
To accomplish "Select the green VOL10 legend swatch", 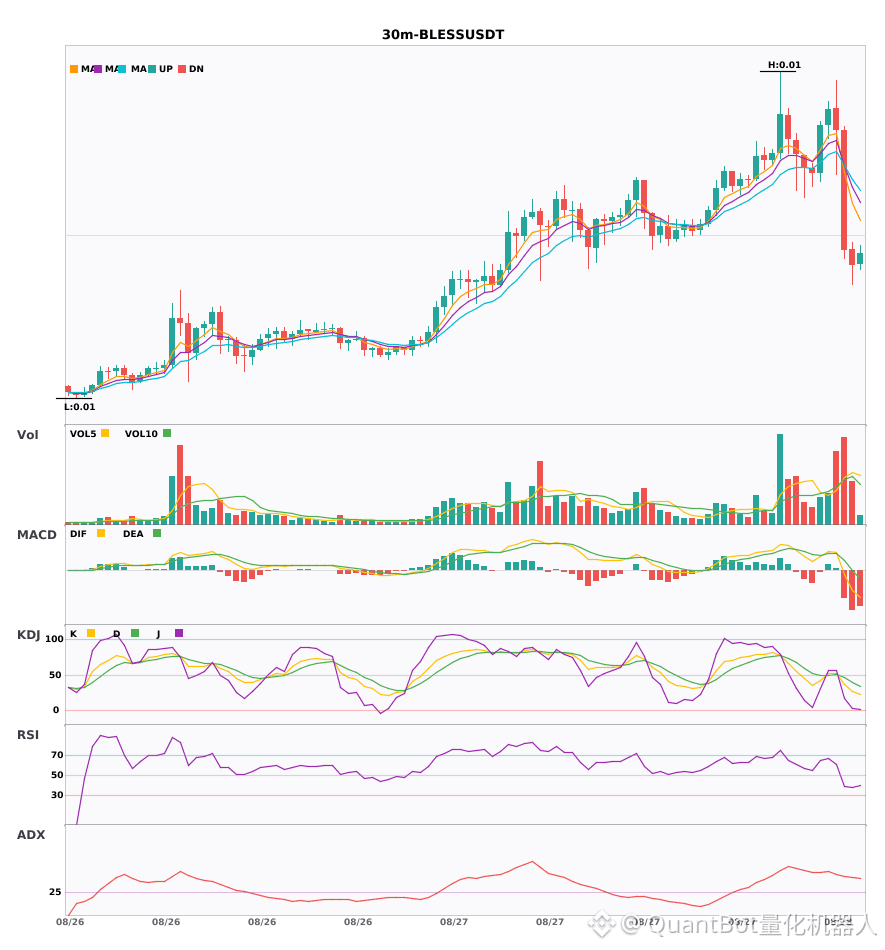I will point(167,433).
